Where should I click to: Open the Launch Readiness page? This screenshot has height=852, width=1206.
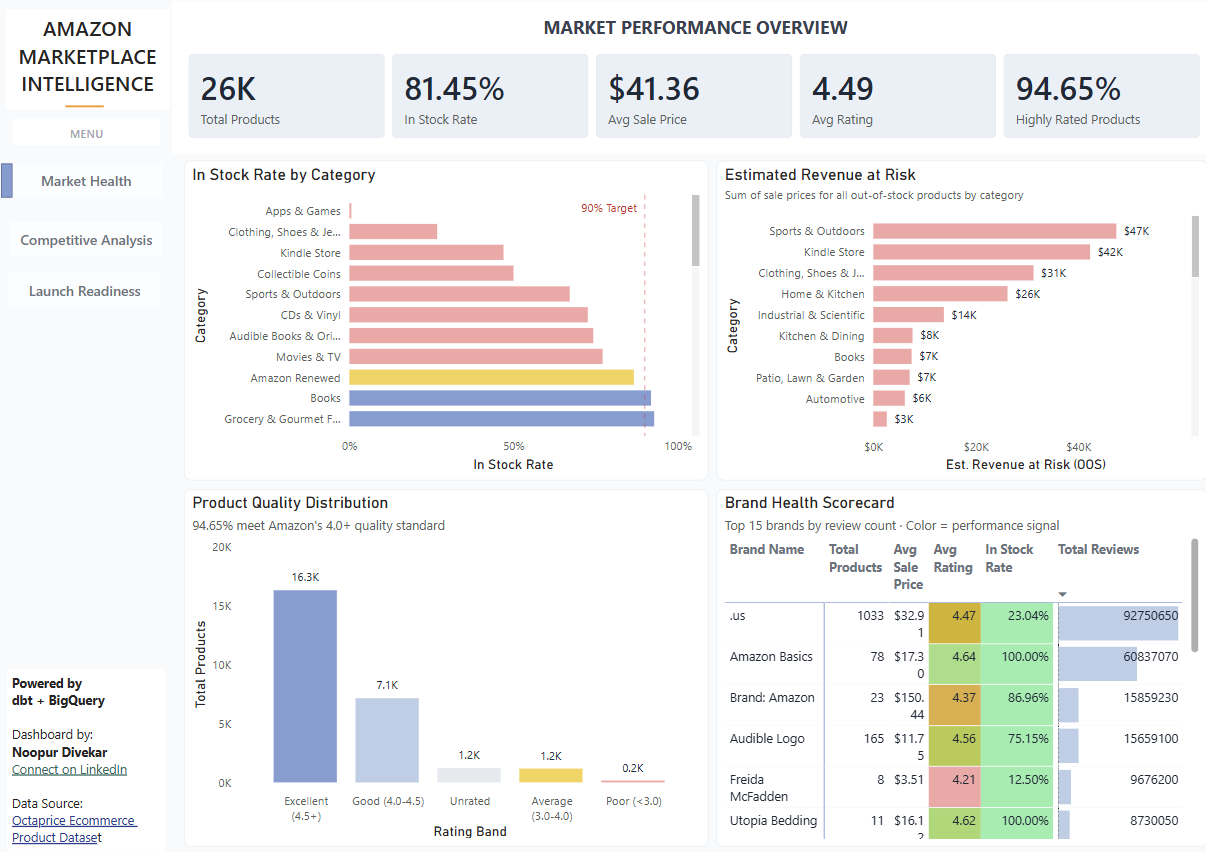tap(85, 291)
